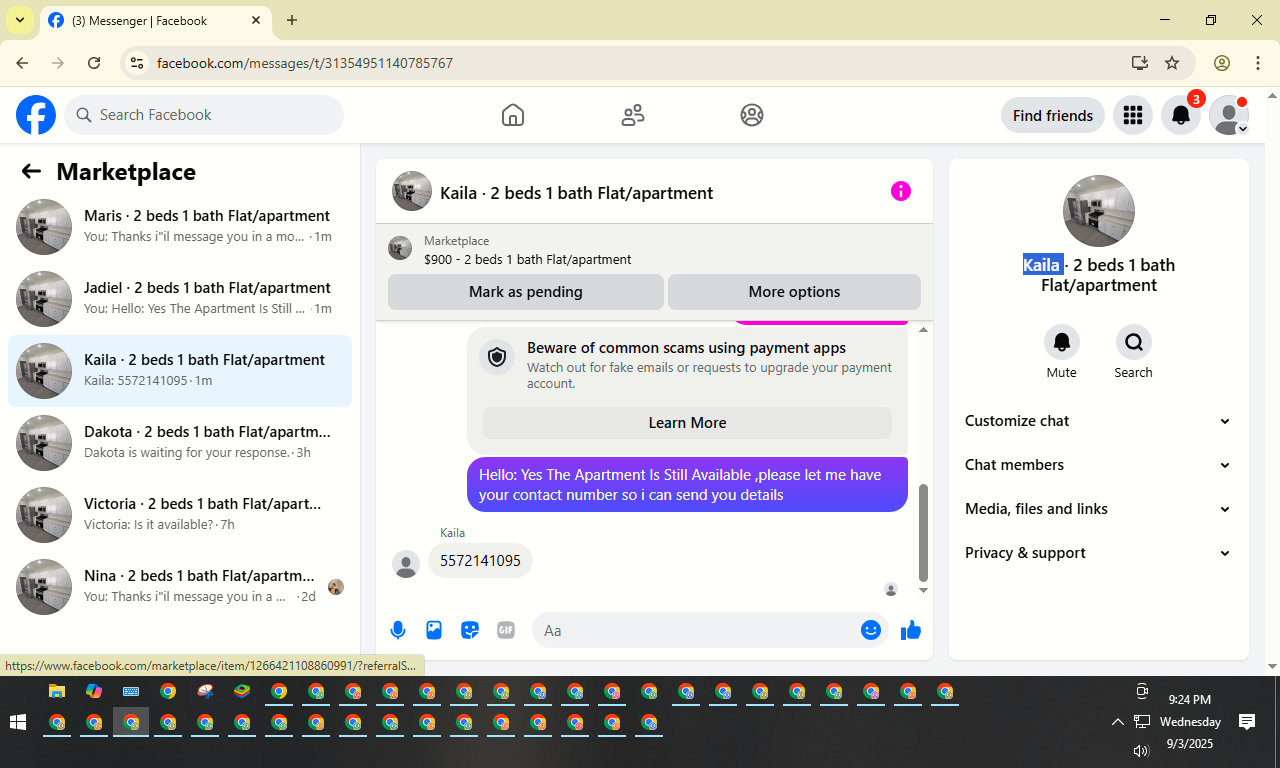The width and height of the screenshot is (1280, 768).
Task: Expand Media, files and links section
Action: click(1099, 509)
